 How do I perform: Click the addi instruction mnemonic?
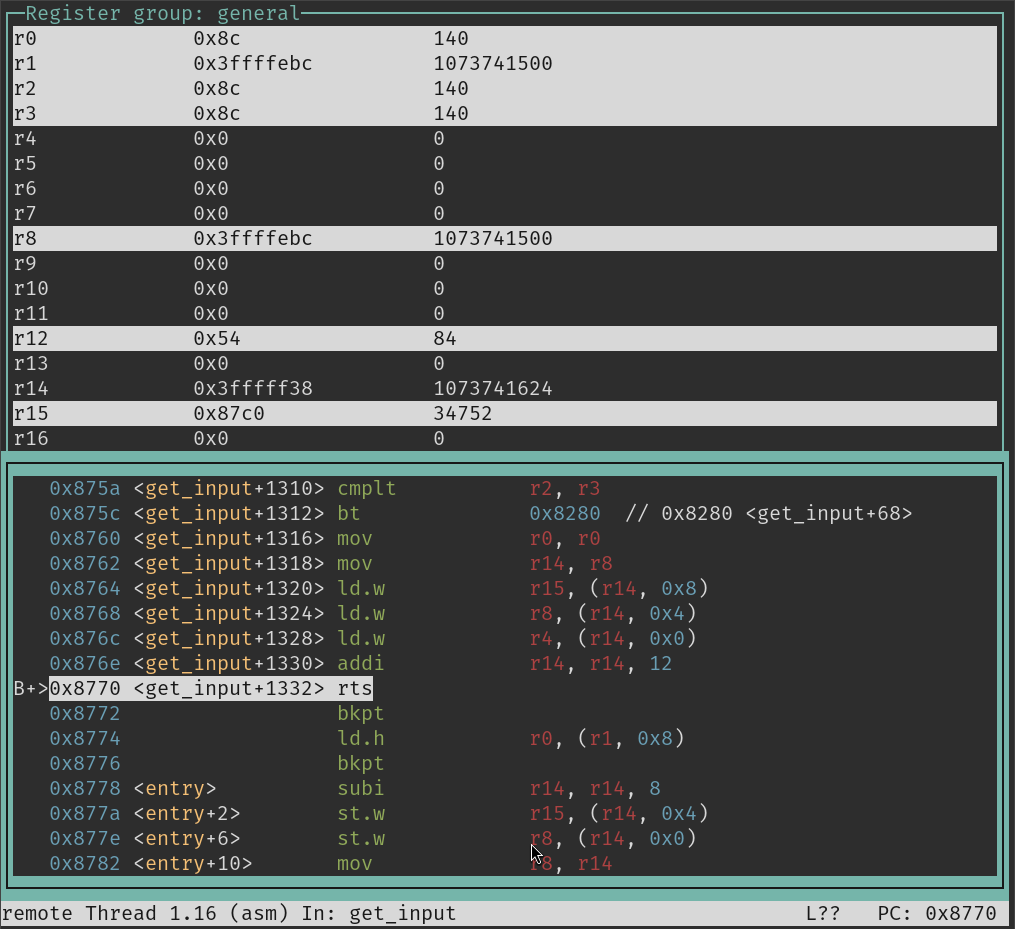pyautogui.click(x=361, y=664)
